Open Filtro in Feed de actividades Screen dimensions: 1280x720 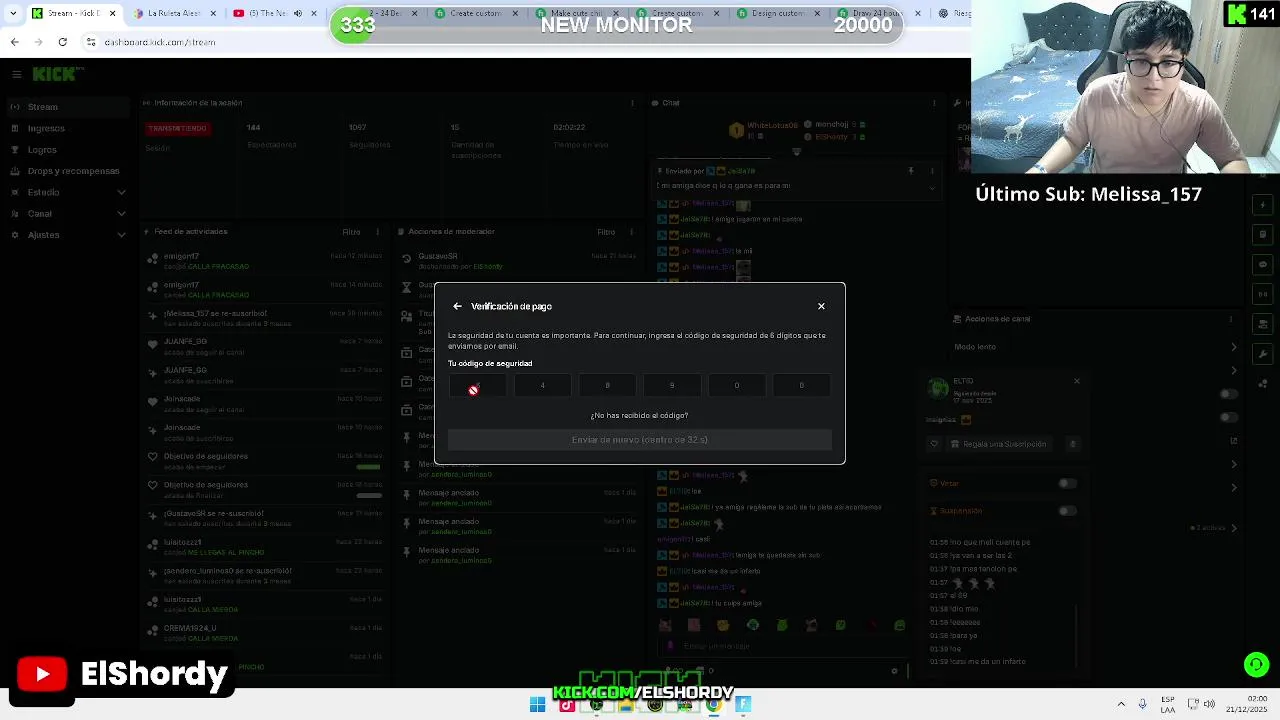coord(351,232)
